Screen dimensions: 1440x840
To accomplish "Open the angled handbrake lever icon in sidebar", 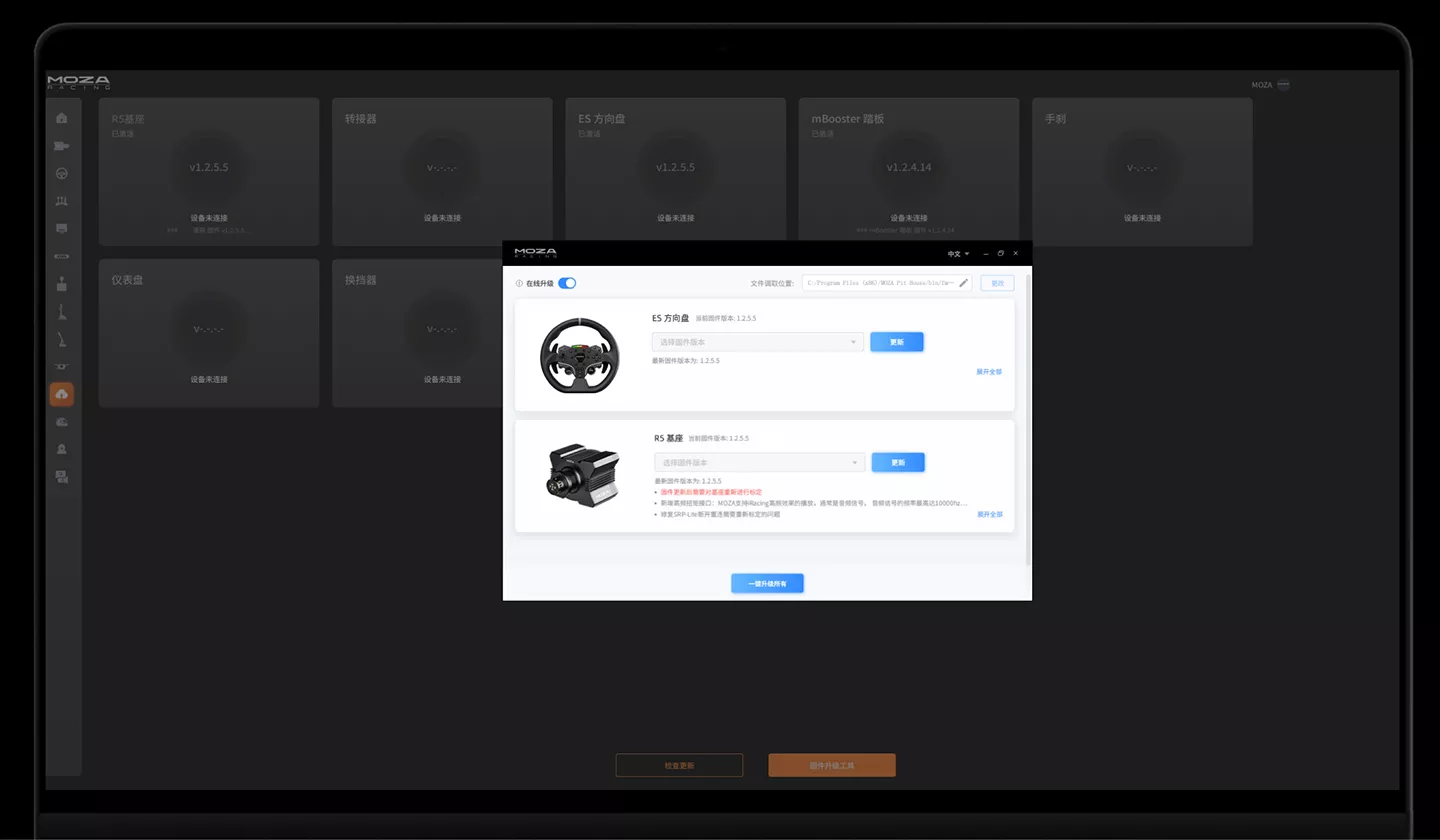I will pos(62,339).
